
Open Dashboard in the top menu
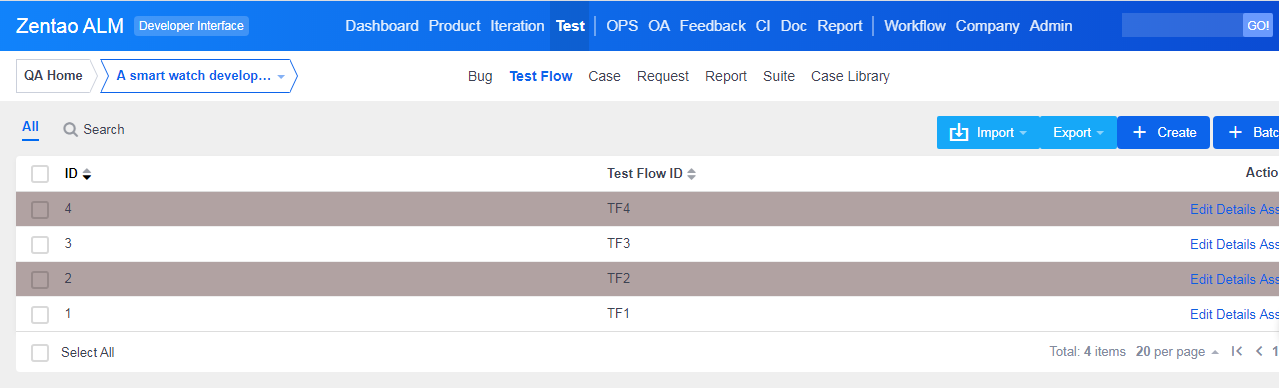coord(382,26)
